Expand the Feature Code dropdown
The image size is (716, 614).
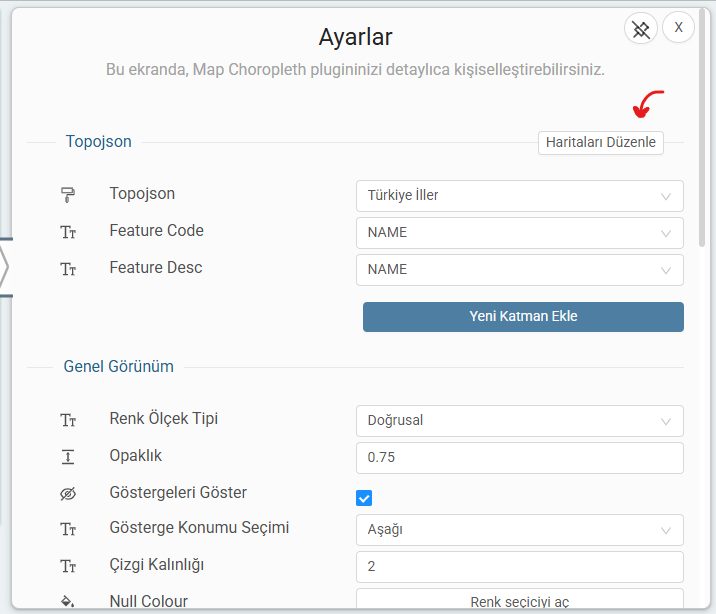[519, 233]
